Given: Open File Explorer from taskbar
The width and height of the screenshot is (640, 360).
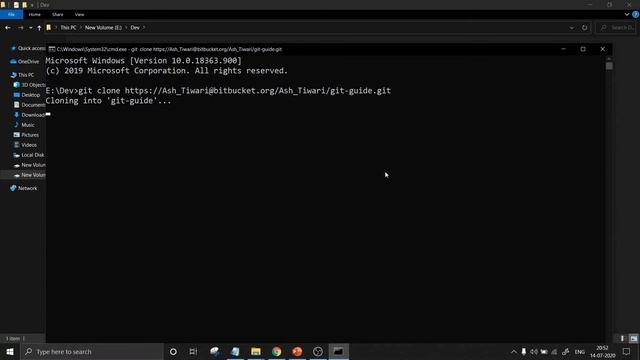Looking at the screenshot, I should tap(256, 351).
